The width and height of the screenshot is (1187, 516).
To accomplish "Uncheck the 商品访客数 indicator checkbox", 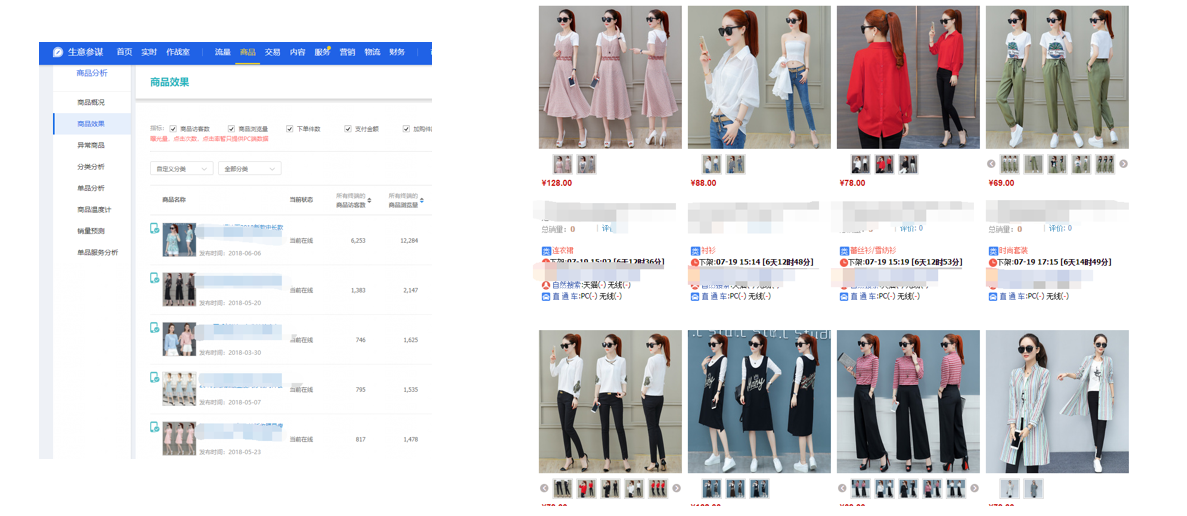I will 173,129.
